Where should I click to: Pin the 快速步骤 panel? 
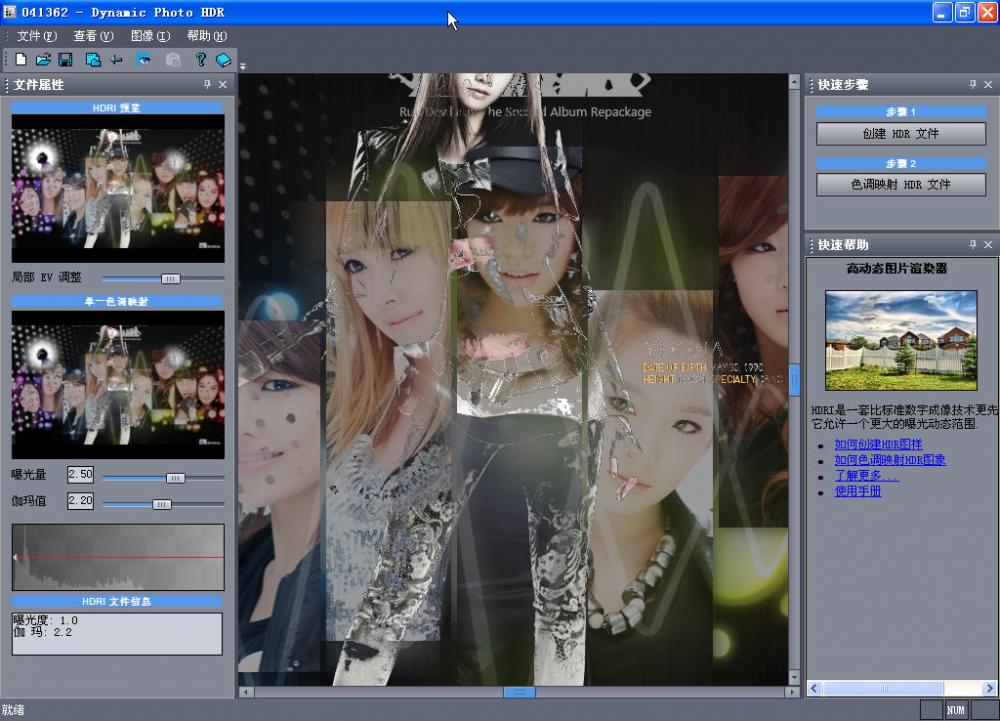pos(973,84)
